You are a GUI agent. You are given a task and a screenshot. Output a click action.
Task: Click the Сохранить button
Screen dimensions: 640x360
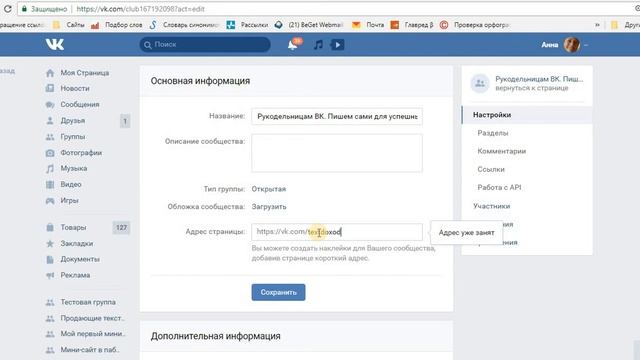pyautogui.click(x=278, y=292)
